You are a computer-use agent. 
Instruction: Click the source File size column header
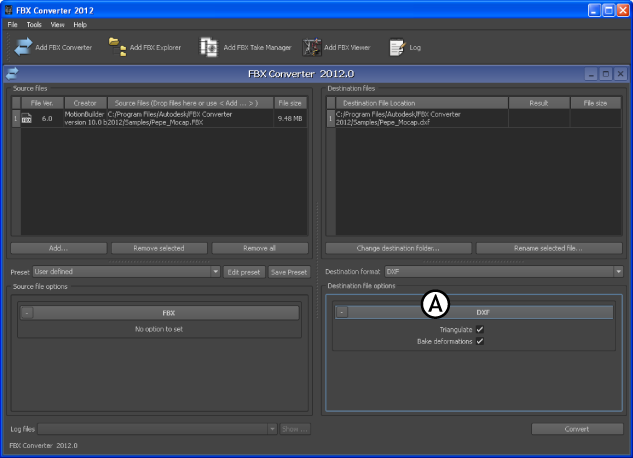pos(290,103)
